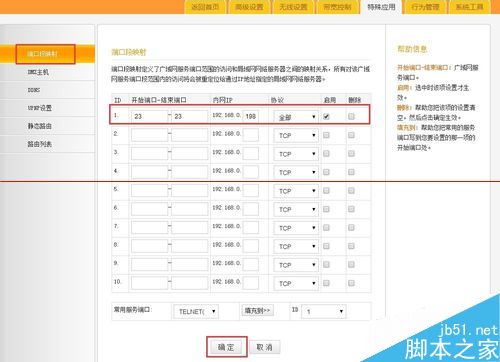Click the start port field in row 6

click(x=149, y=209)
